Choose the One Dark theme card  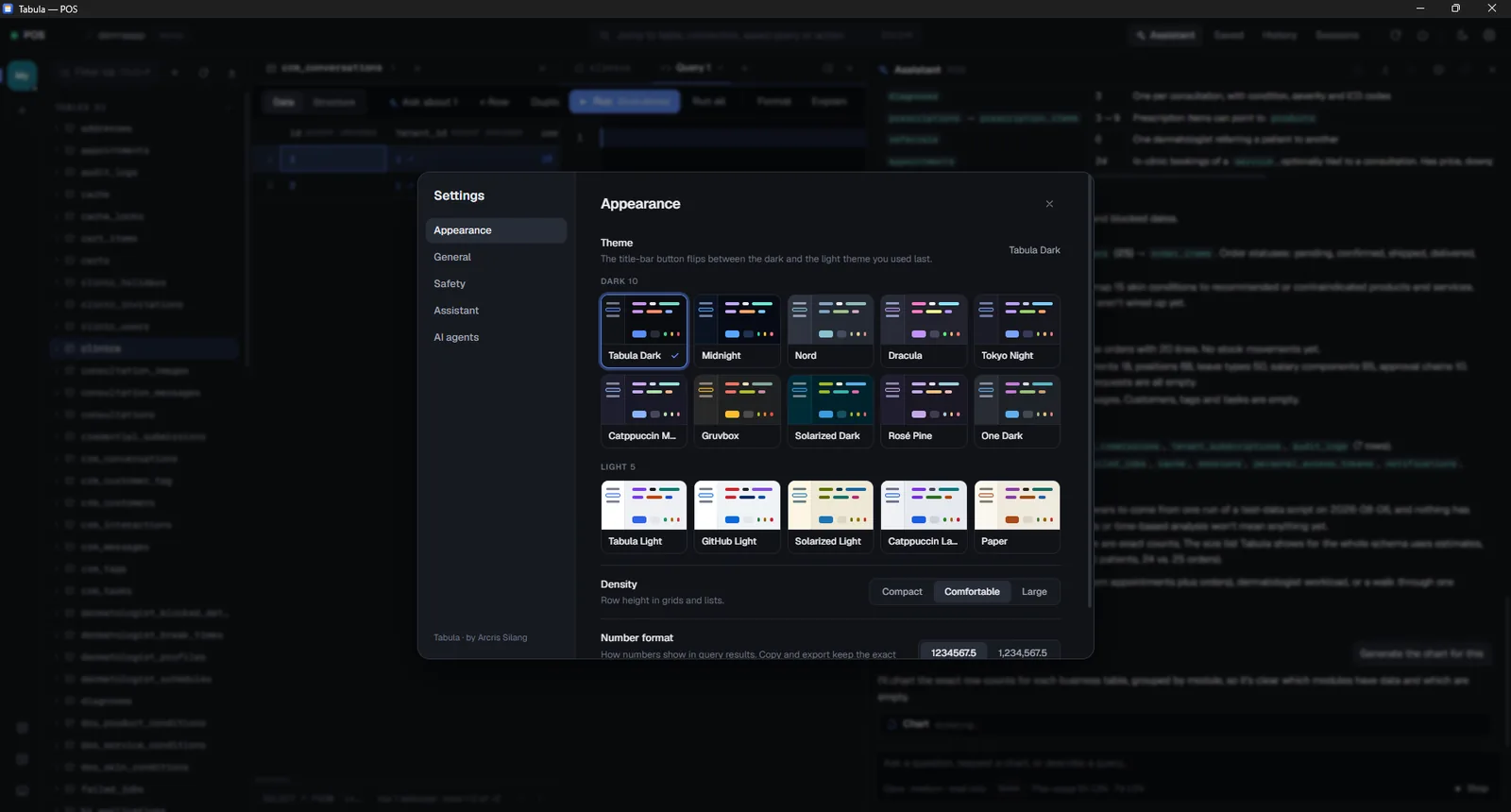tap(1017, 411)
